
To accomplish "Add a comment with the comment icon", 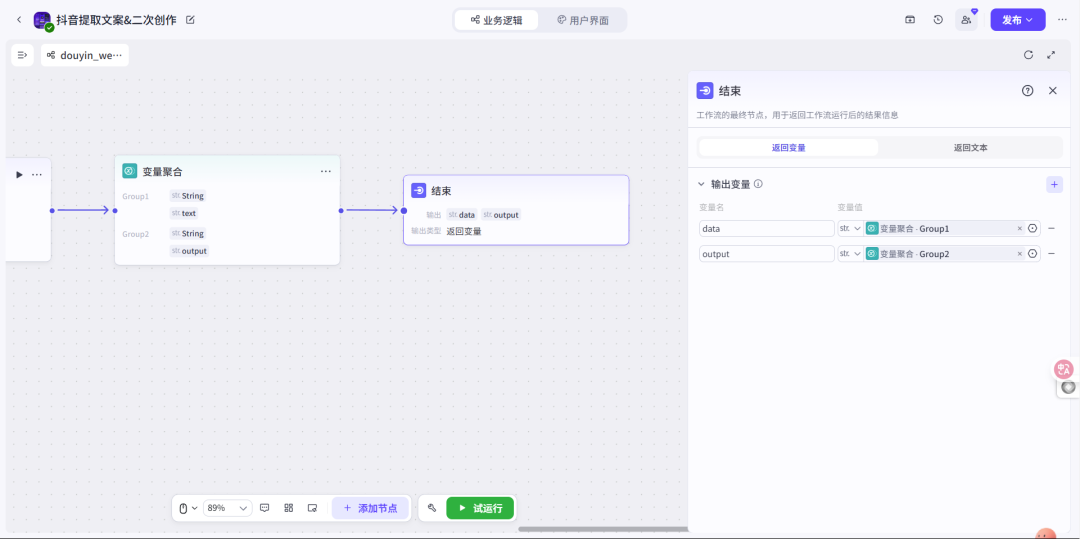I will tap(264, 508).
